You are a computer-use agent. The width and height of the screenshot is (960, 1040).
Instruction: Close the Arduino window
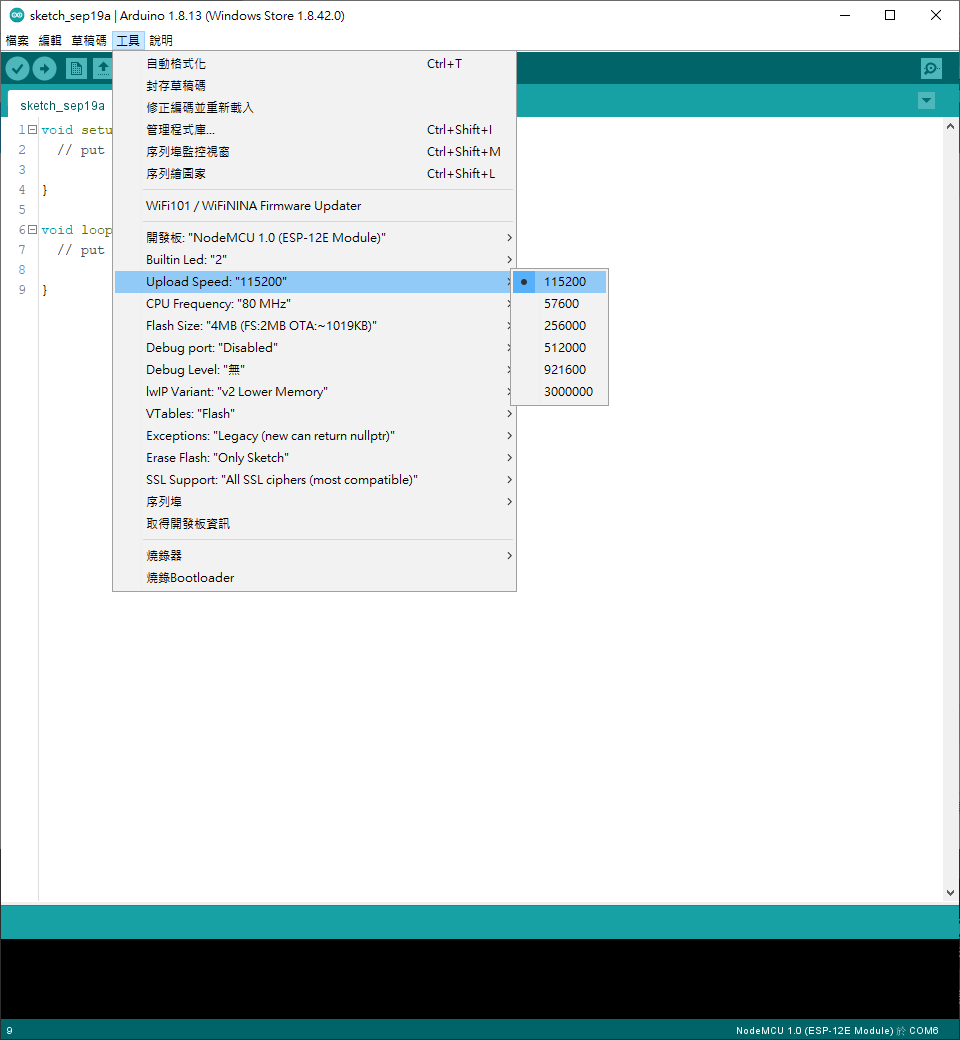pyautogui.click(x=936, y=15)
